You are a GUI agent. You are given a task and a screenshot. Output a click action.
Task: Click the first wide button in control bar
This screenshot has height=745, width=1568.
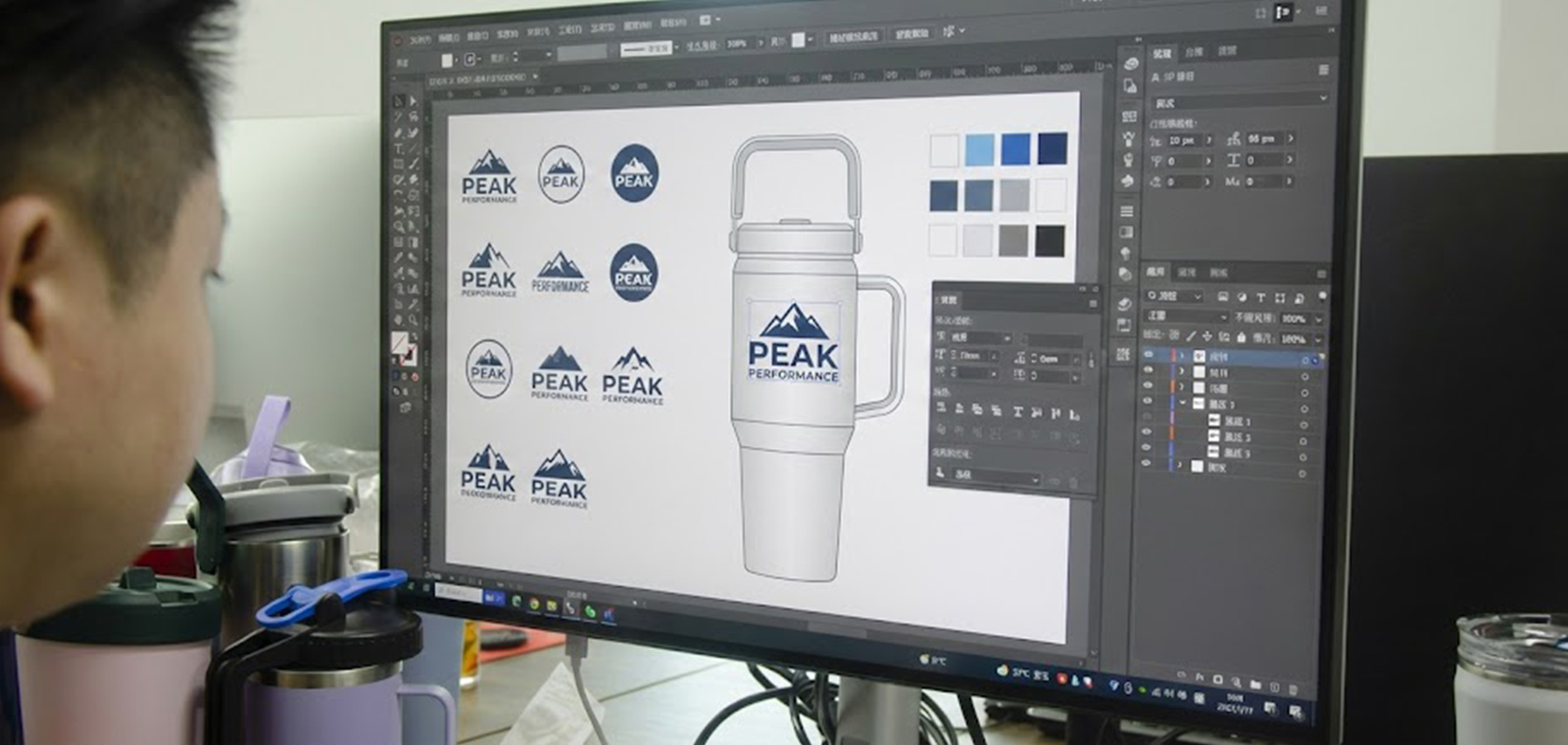pos(854,37)
